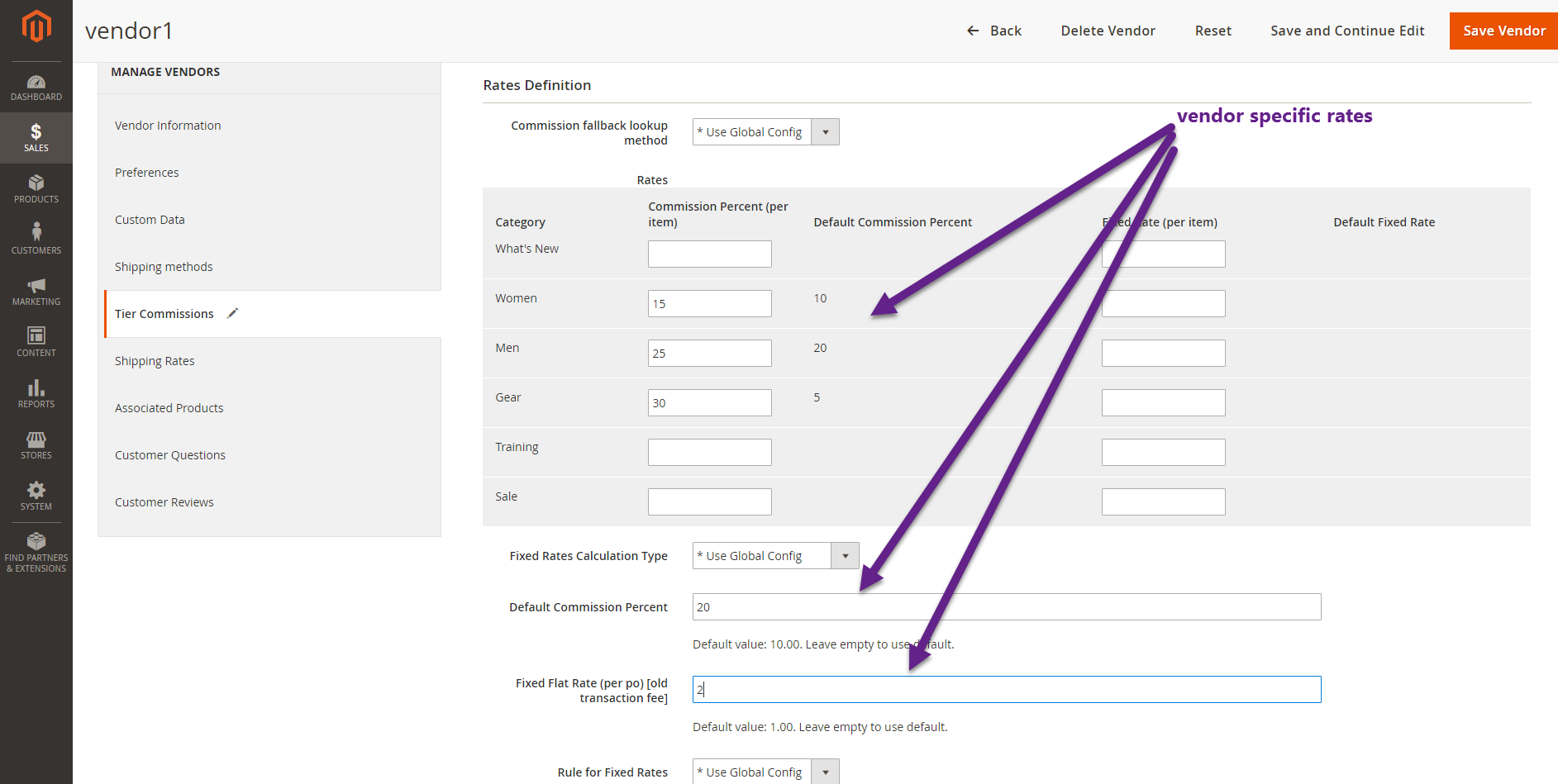The image size is (1558, 784).
Task: Click the Default Fixed Rate column header
Action: 1384,222
